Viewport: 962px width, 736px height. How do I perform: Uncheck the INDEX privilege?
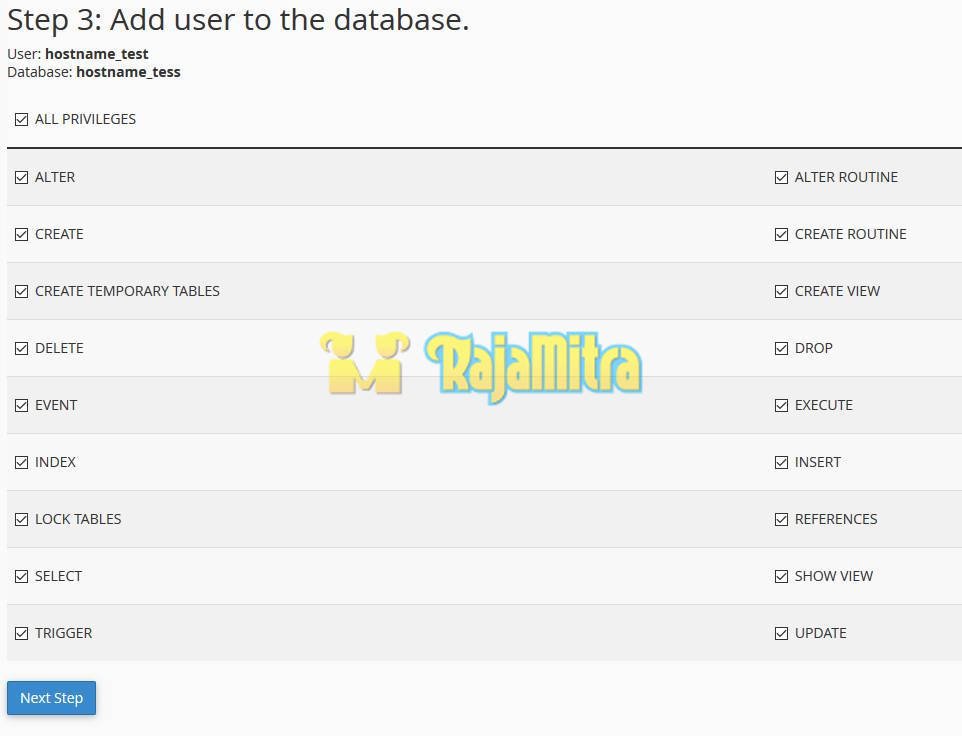[21, 463]
